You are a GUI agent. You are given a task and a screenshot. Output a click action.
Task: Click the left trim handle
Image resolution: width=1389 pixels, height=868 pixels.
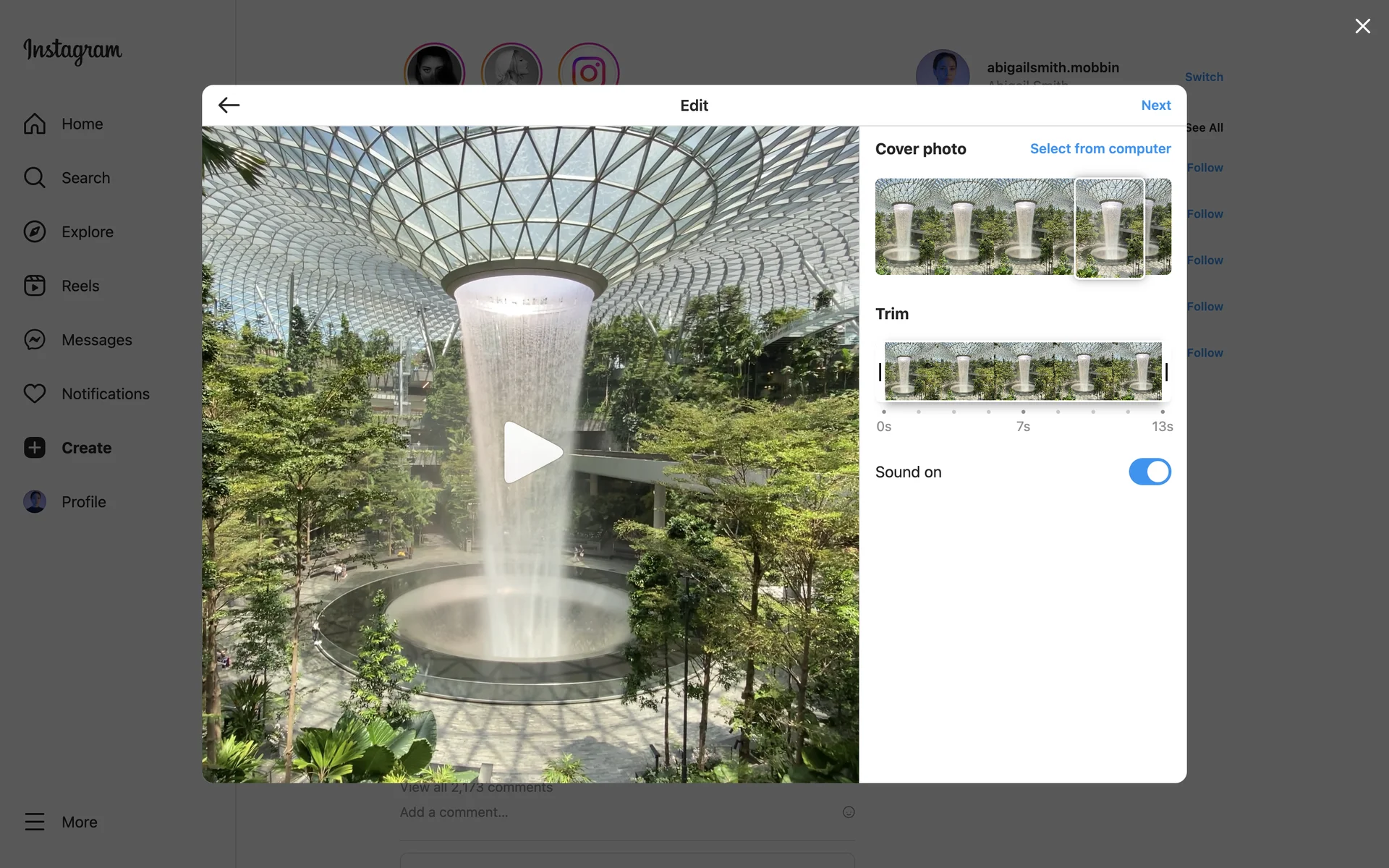880,372
